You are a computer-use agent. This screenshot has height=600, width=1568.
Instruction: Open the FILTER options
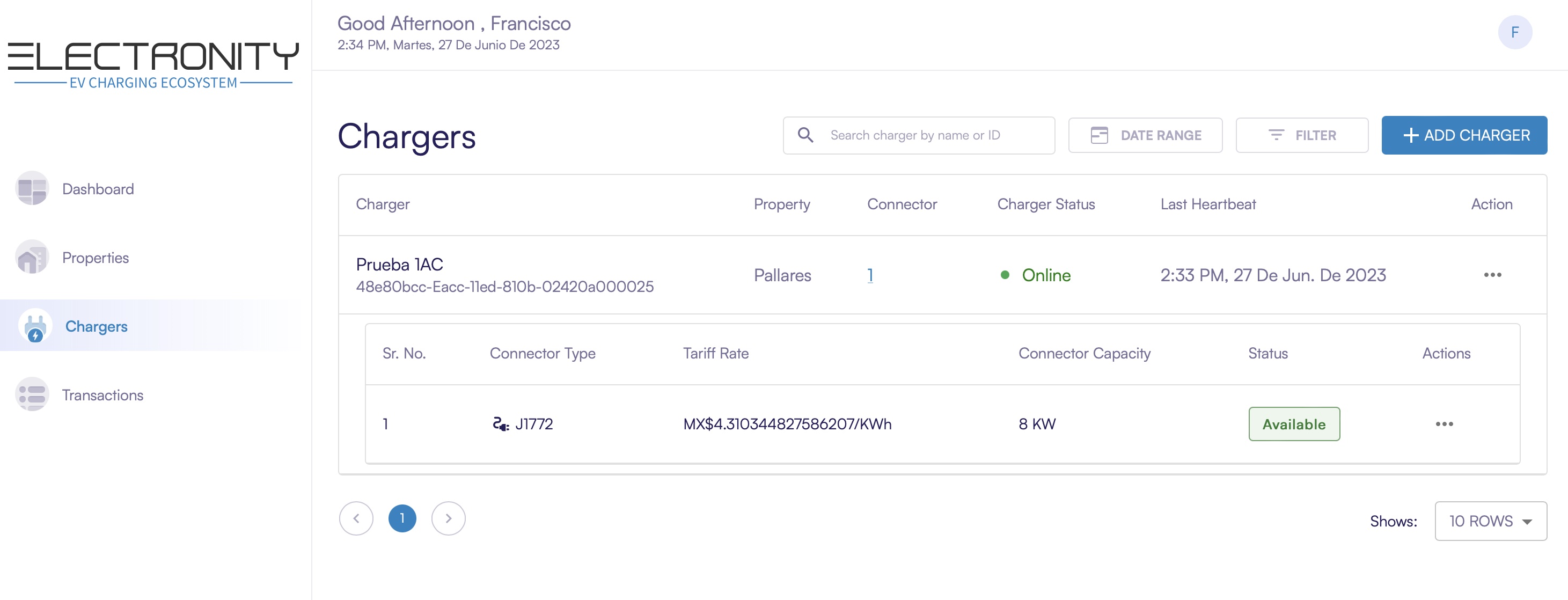(x=1301, y=135)
